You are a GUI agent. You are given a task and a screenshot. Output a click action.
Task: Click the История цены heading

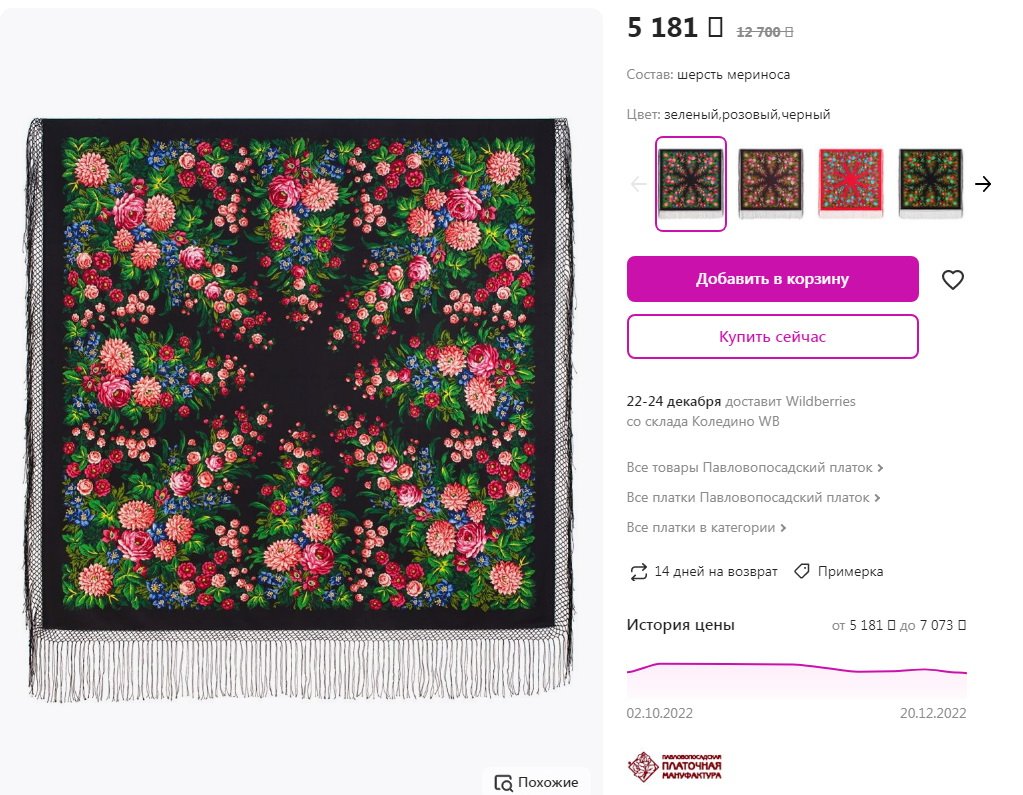(680, 625)
